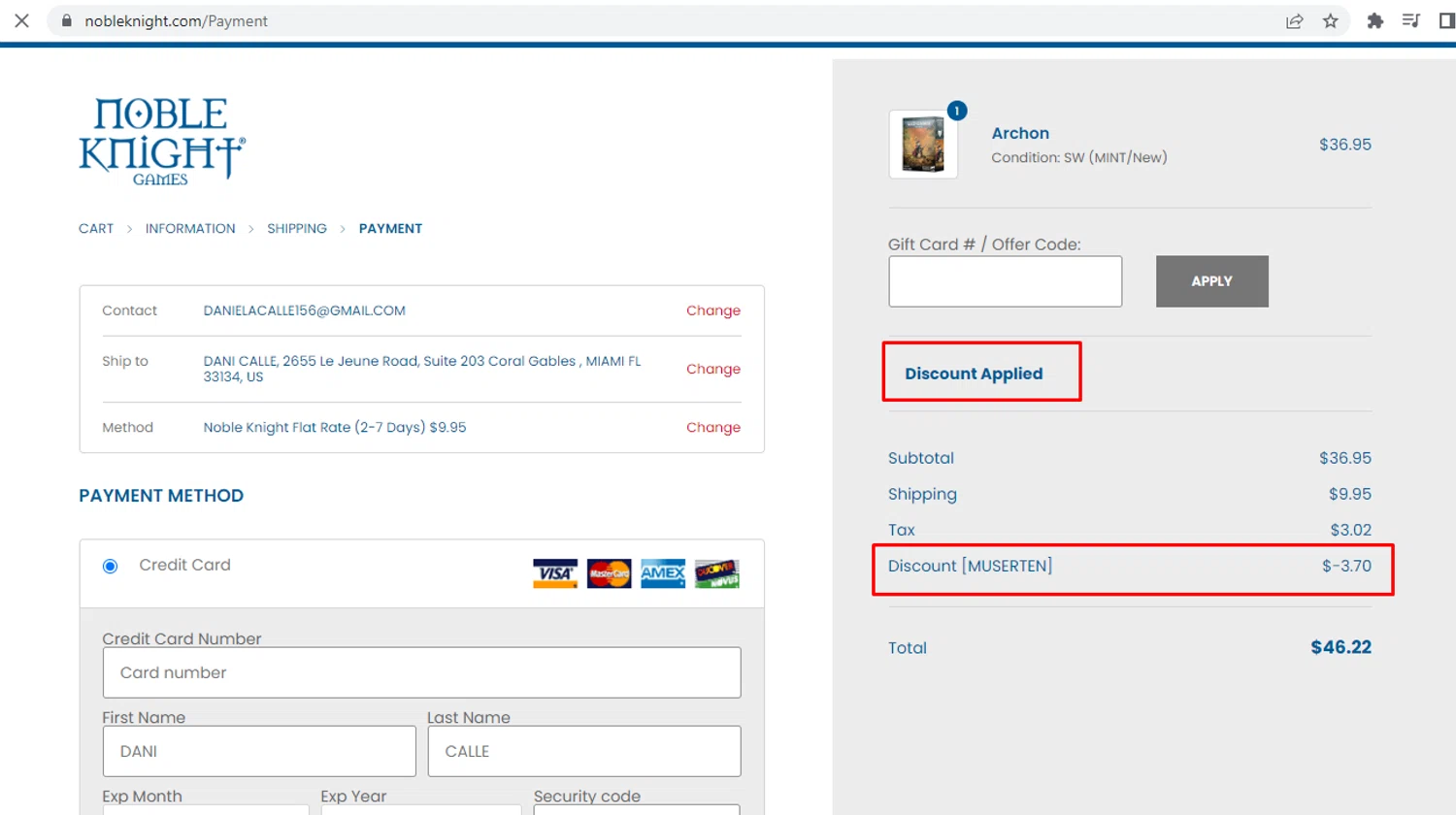Open the media control playlist icon
Screen dimensions: 1456x815
pyautogui.click(x=1411, y=20)
